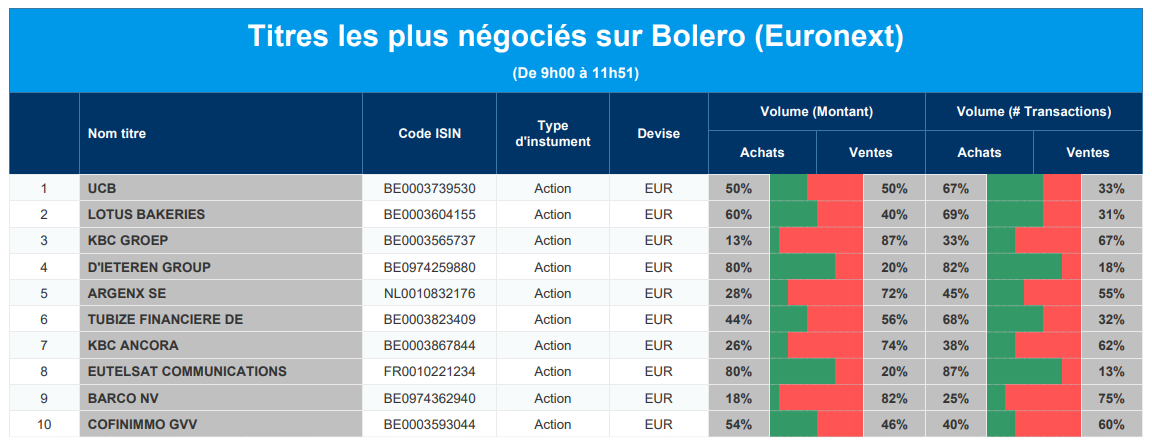Click the UCB stock name
This screenshot has height=445, width=1152.
pyautogui.click(x=103, y=188)
